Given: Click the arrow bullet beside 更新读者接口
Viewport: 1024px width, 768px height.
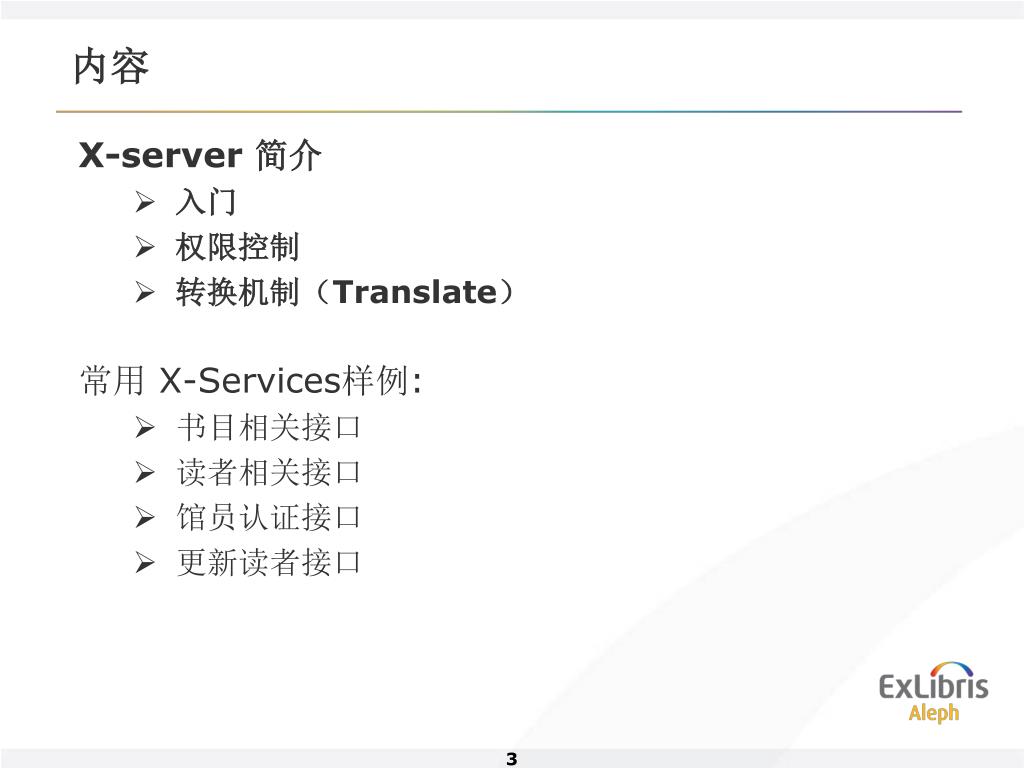Looking at the screenshot, I should [x=145, y=562].
